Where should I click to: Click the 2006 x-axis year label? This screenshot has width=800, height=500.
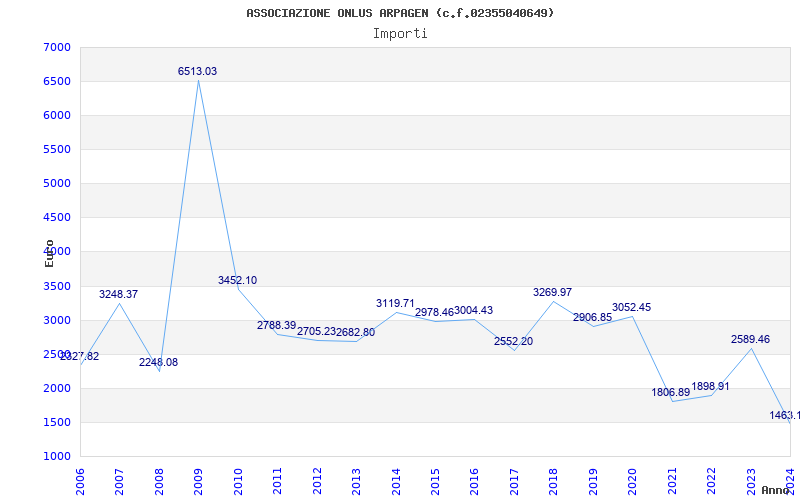(x=80, y=481)
